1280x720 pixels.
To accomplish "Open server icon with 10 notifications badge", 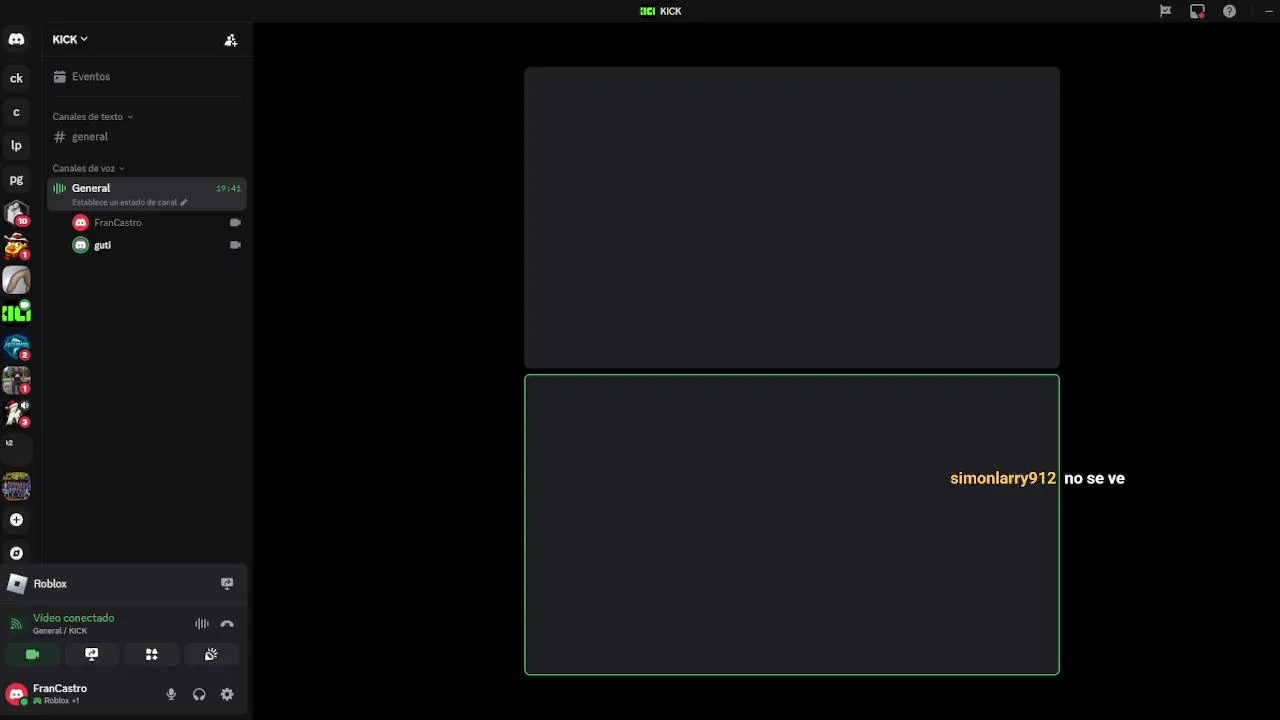I will click(x=16, y=213).
